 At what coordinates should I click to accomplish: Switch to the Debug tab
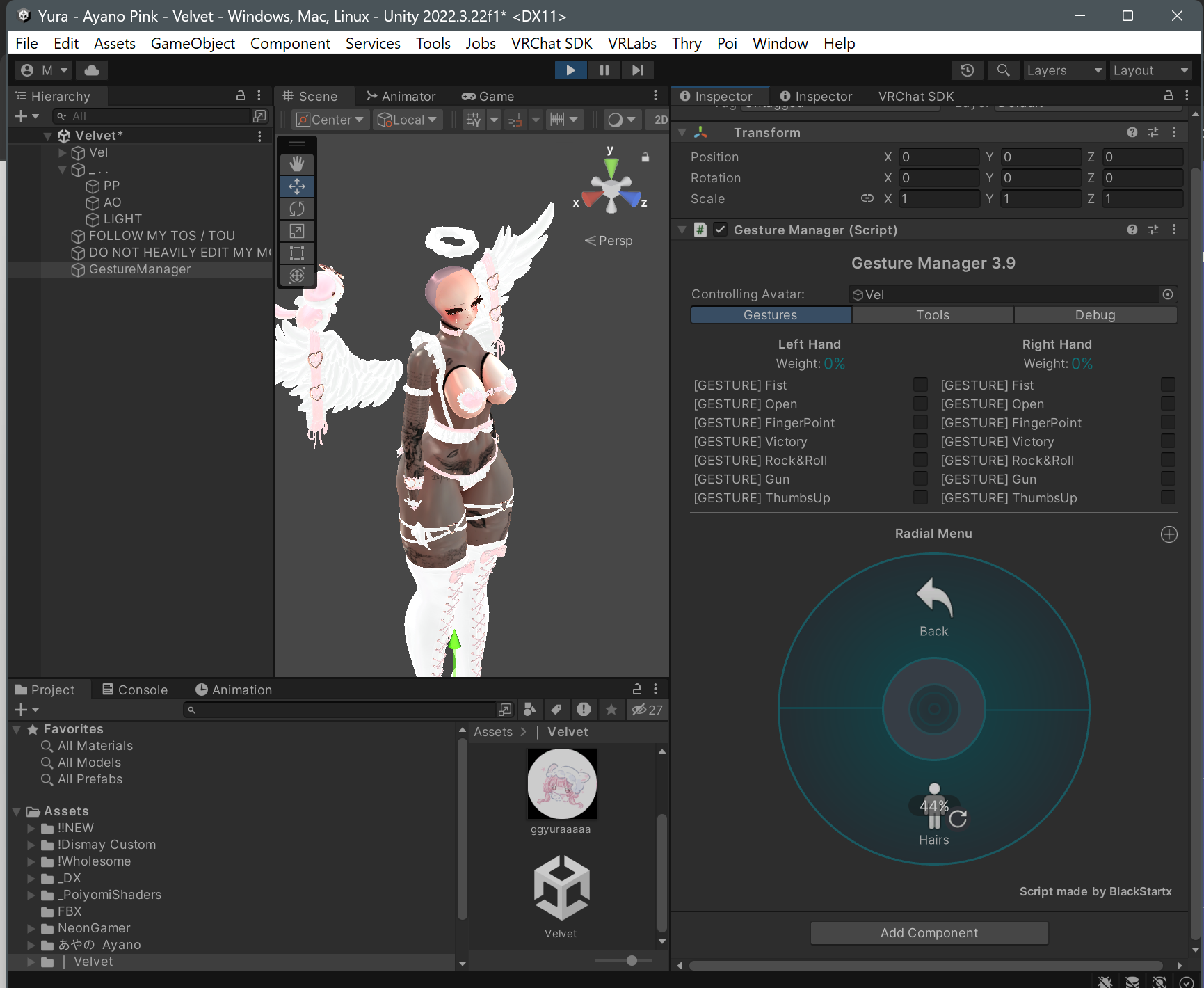click(1095, 314)
